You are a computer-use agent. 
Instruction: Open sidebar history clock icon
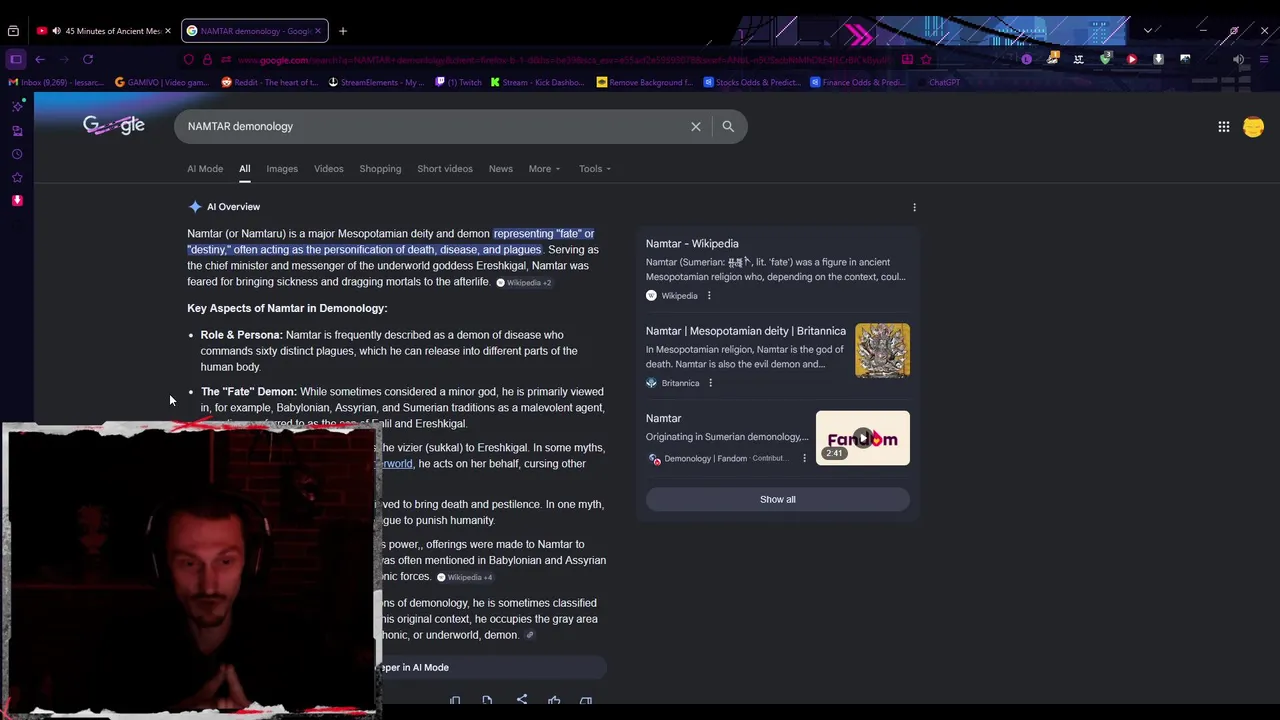point(17,154)
